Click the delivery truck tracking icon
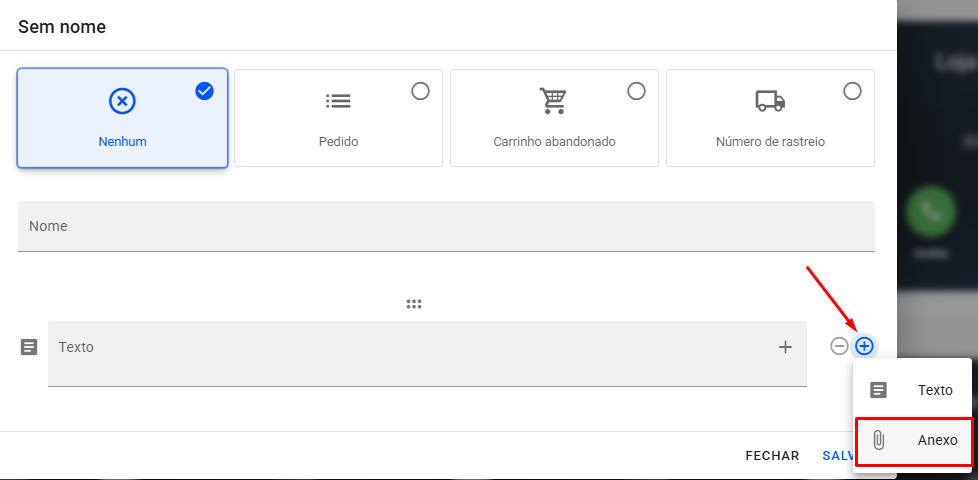 click(770, 101)
